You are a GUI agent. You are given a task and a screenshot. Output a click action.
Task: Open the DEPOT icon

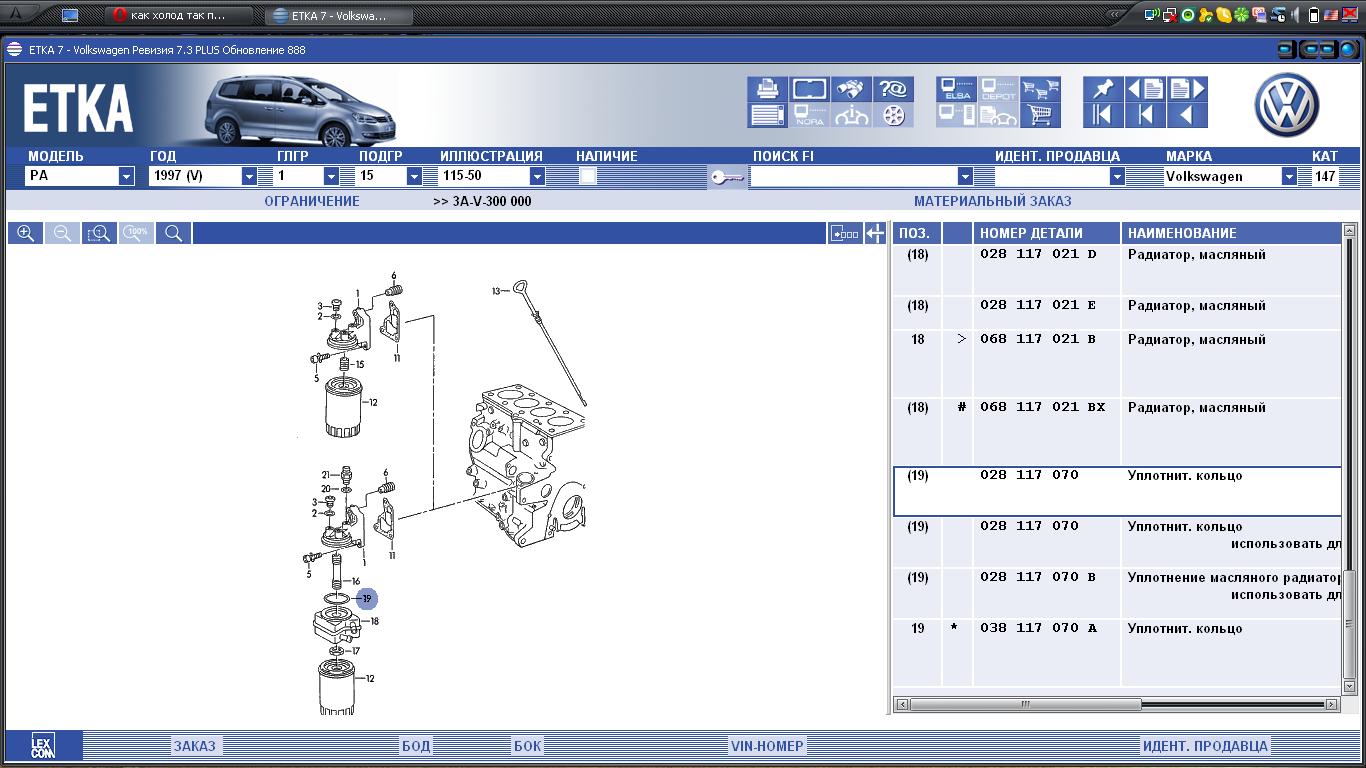tap(998, 89)
